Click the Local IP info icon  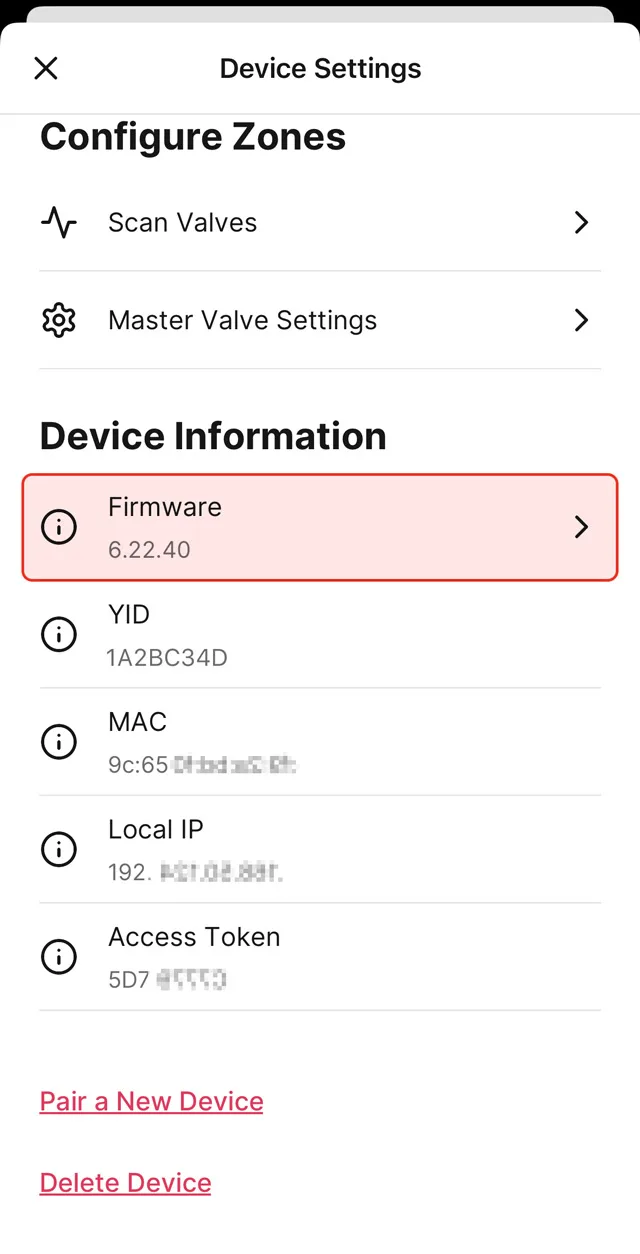point(59,849)
